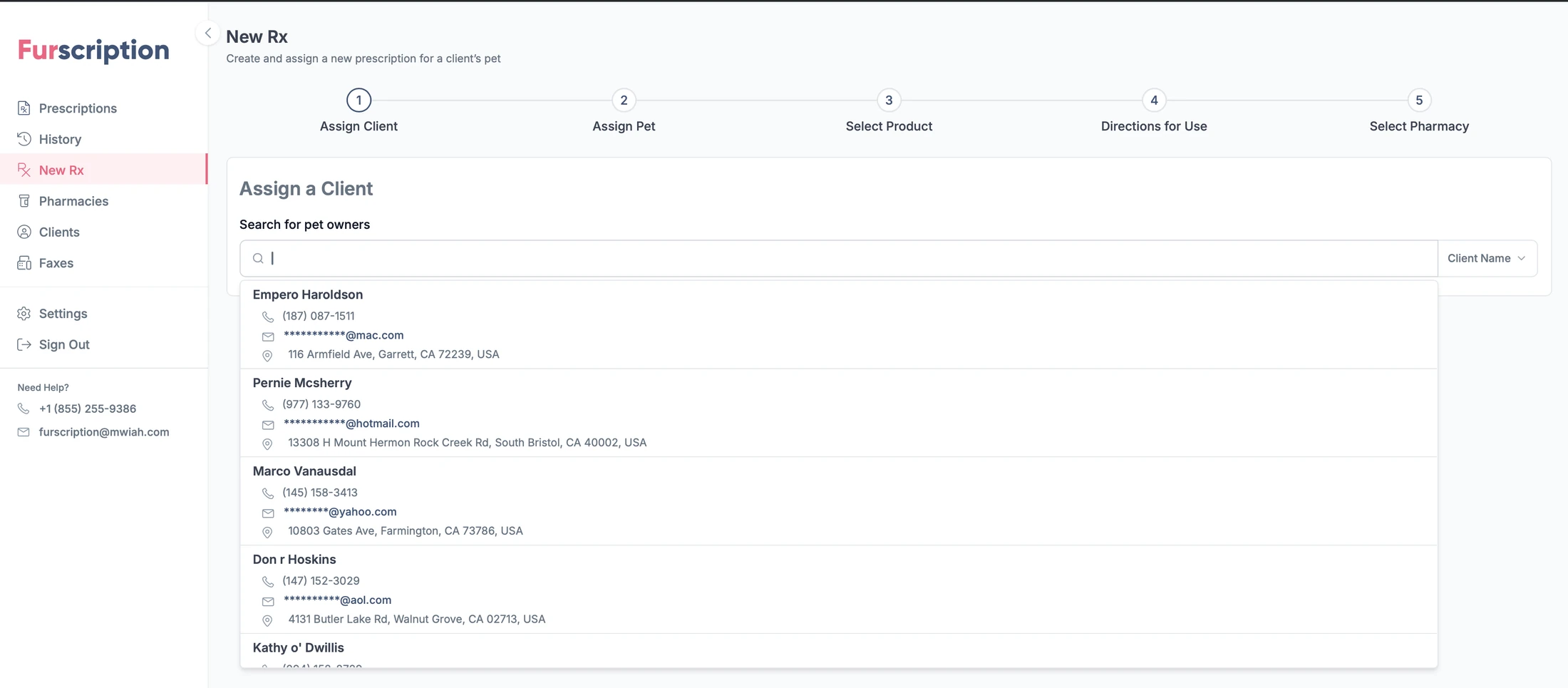Click address 116 Armfield Ave, Garrett
Viewport: 1568px width, 688px height.
pos(393,354)
